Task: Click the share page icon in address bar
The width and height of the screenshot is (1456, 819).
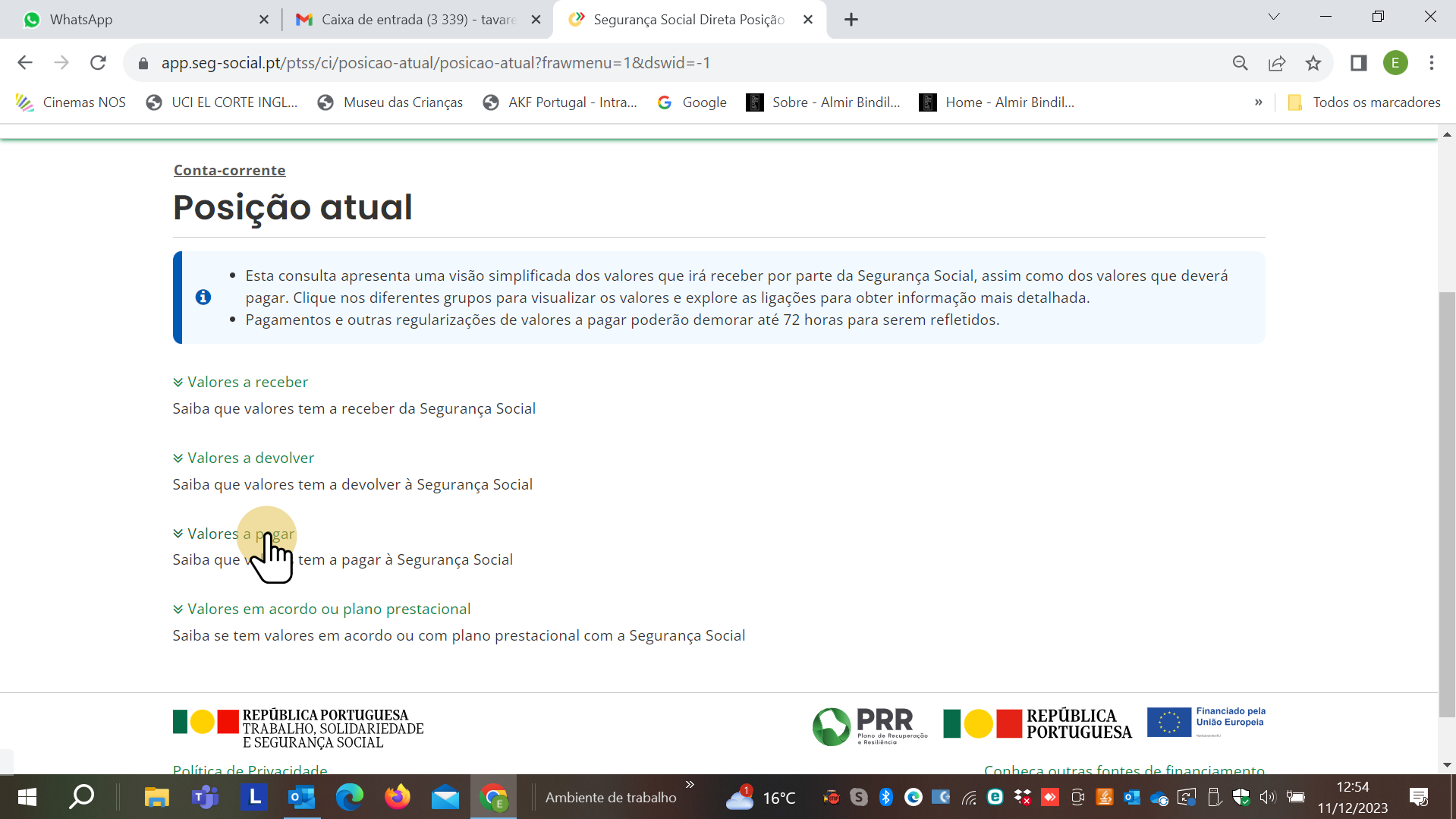Action: pos(1277,63)
